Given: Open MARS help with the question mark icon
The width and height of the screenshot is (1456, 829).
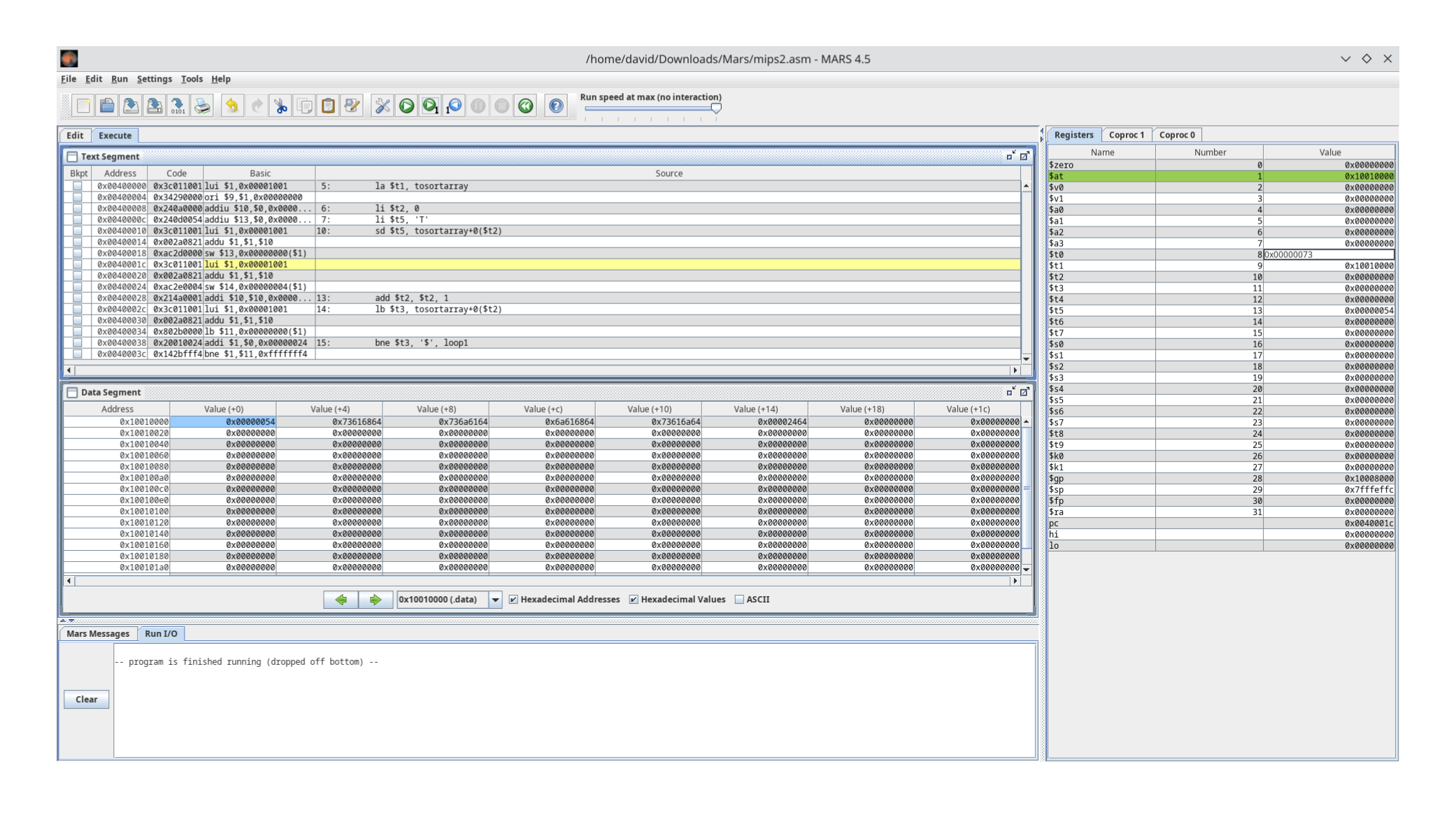Looking at the screenshot, I should pyautogui.click(x=555, y=106).
